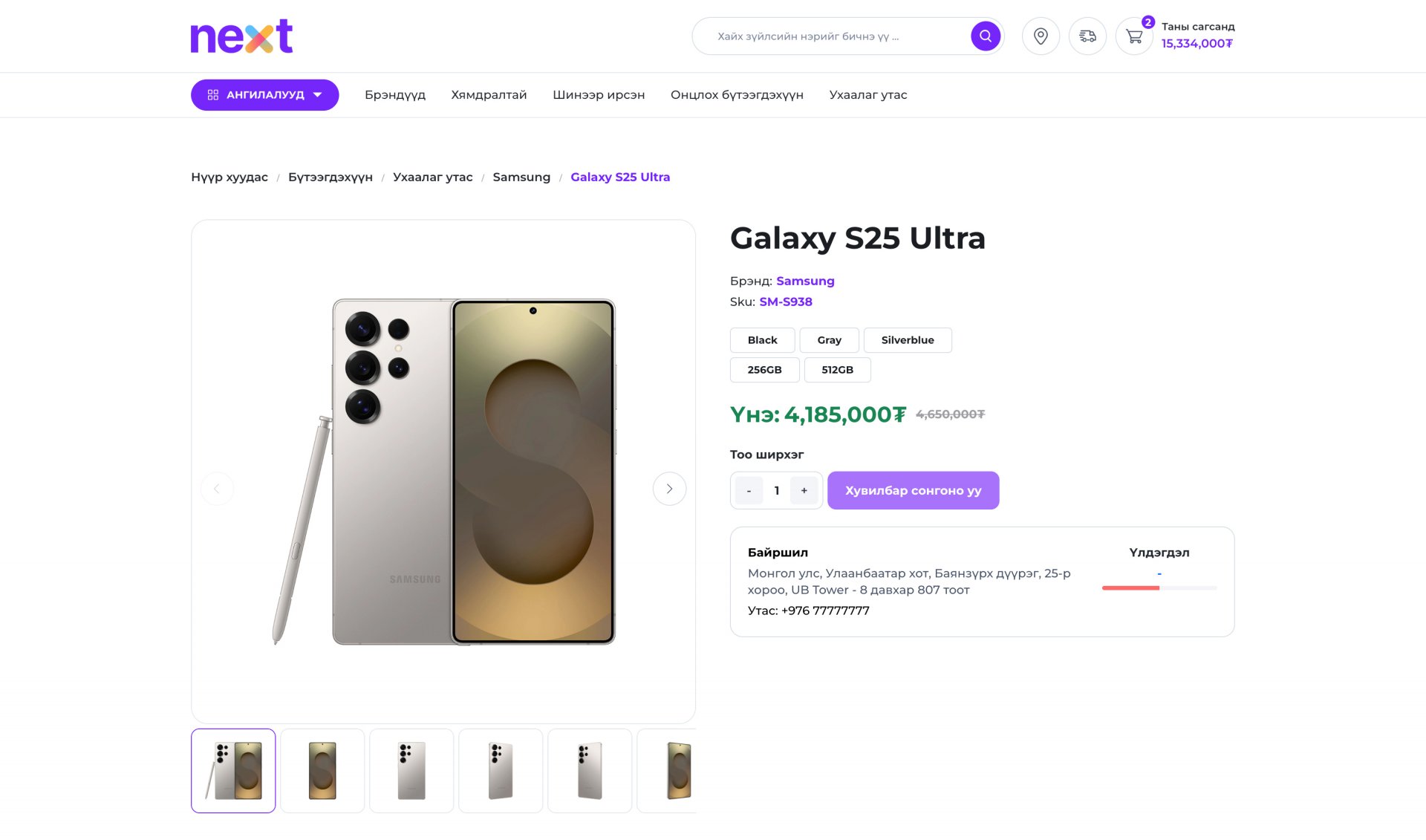This screenshot has height=840, width=1426.
Task: Show next product image with right arrow
Action: 669,489
